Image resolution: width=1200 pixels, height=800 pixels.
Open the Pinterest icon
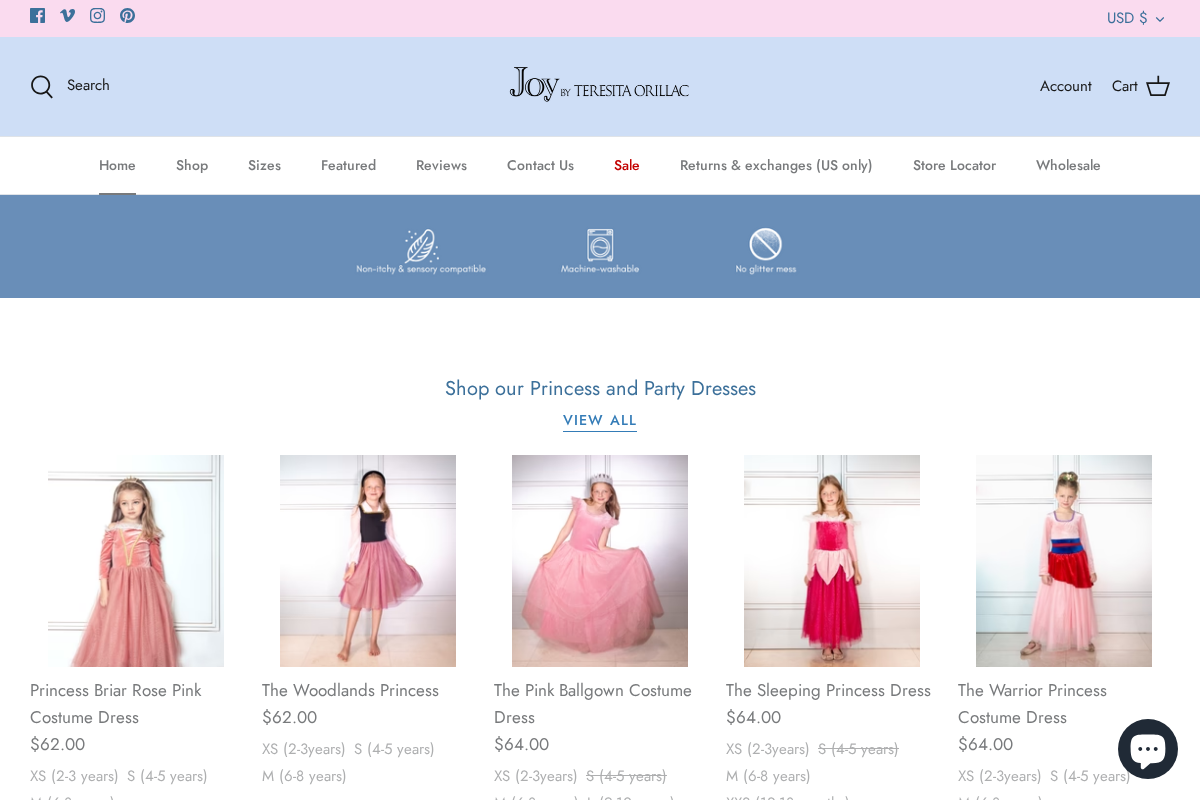127,15
